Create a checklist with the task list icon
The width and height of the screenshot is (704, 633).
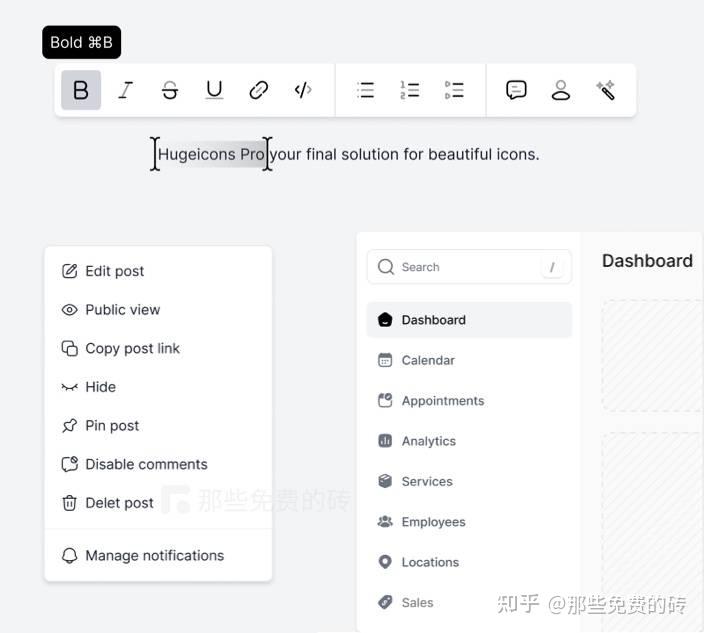(454, 90)
